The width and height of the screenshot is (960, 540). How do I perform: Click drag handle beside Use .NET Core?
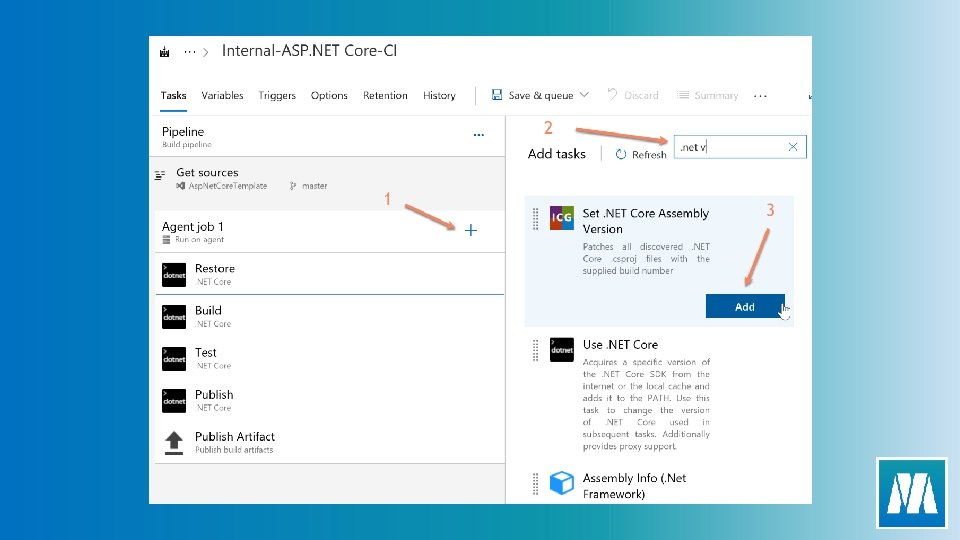tap(536, 350)
